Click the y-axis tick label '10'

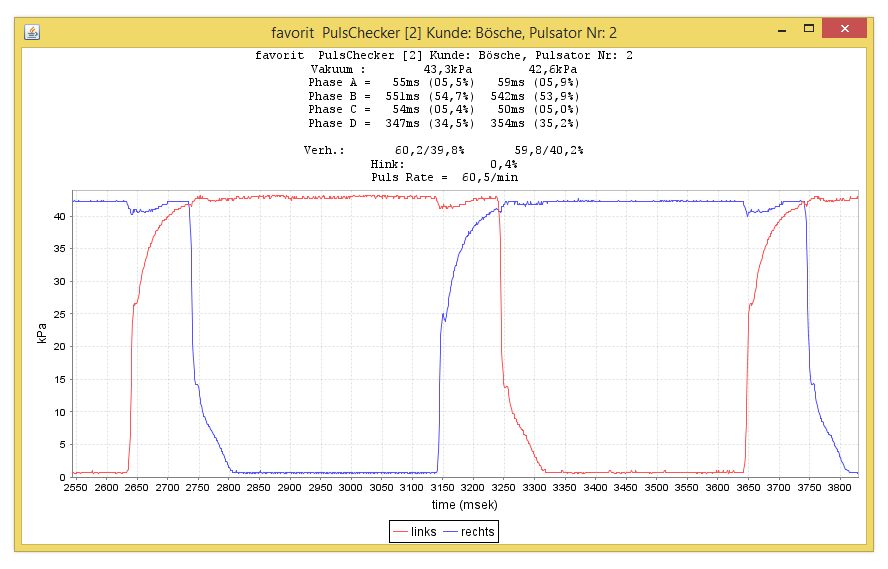(x=59, y=412)
